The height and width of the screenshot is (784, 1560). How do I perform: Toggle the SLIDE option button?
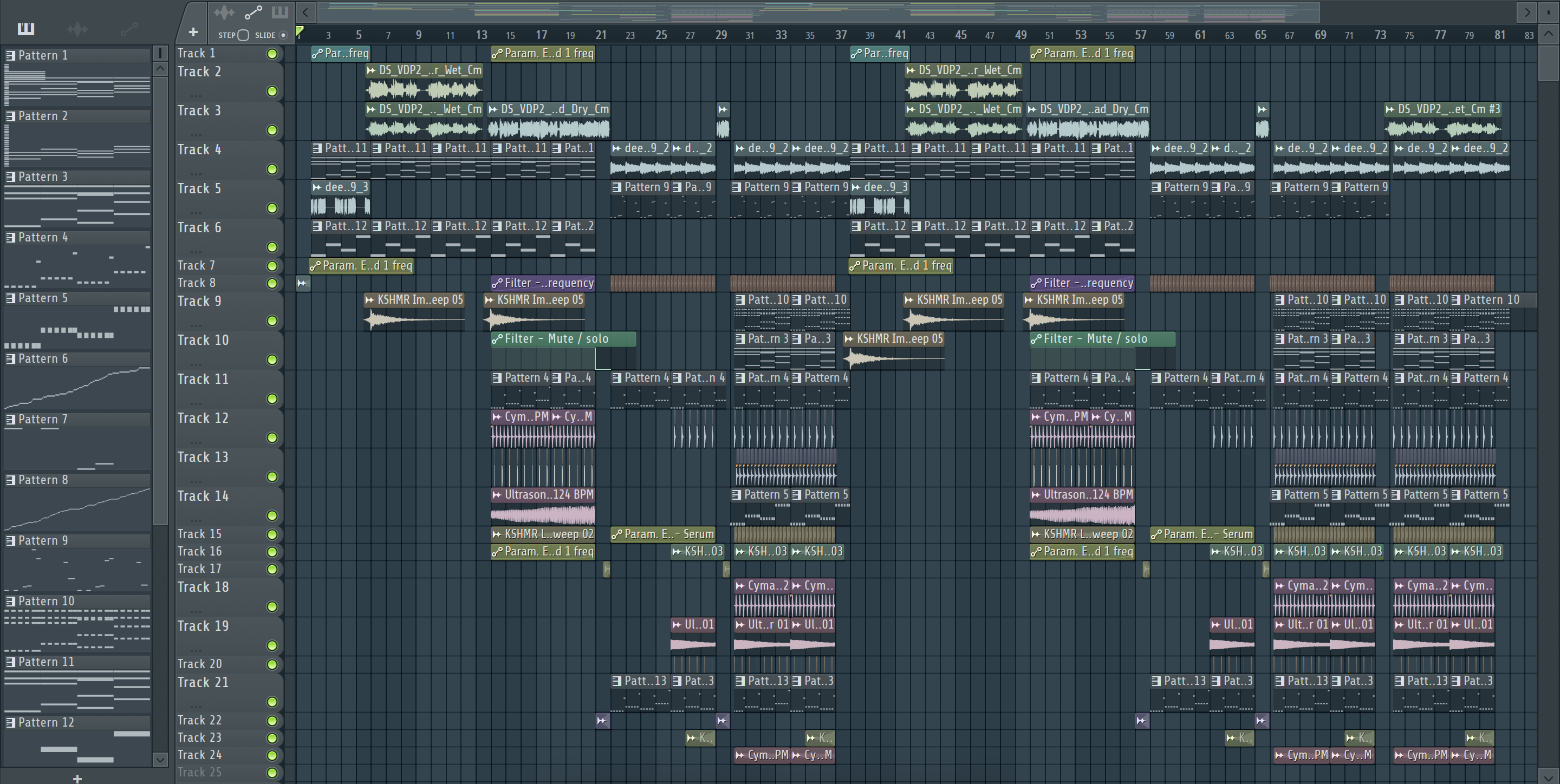283,35
